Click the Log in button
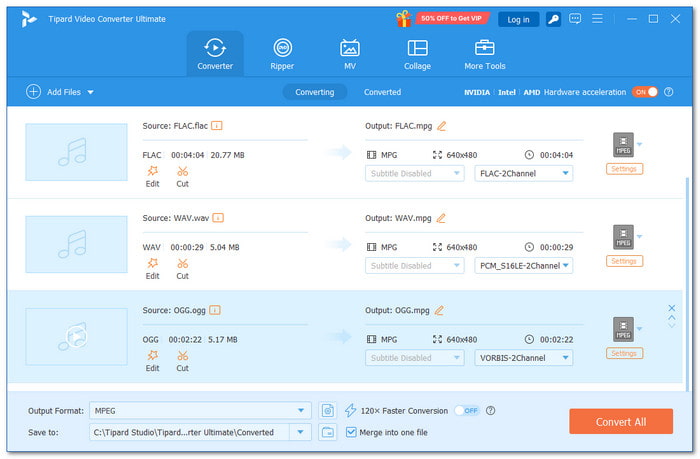Screen dimensions: 700x459 (518, 19)
